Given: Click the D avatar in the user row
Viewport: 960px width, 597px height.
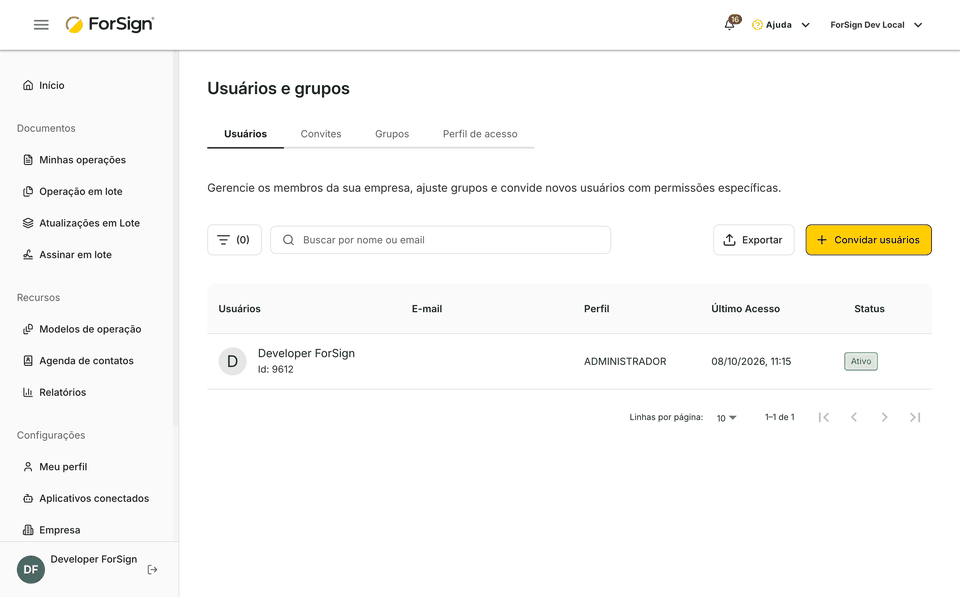Looking at the screenshot, I should [x=233, y=361].
